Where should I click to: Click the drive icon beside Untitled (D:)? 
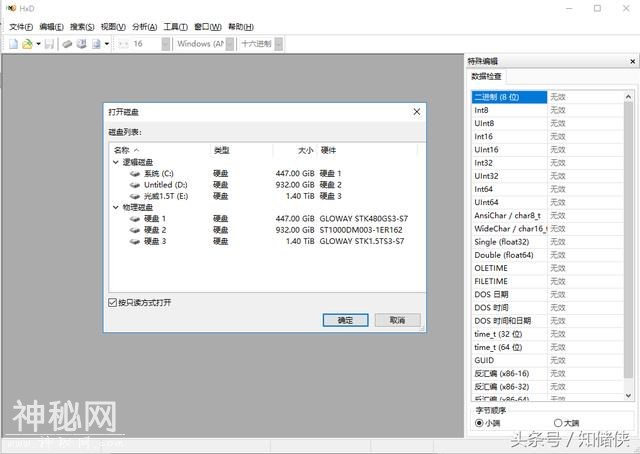(135, 185)
